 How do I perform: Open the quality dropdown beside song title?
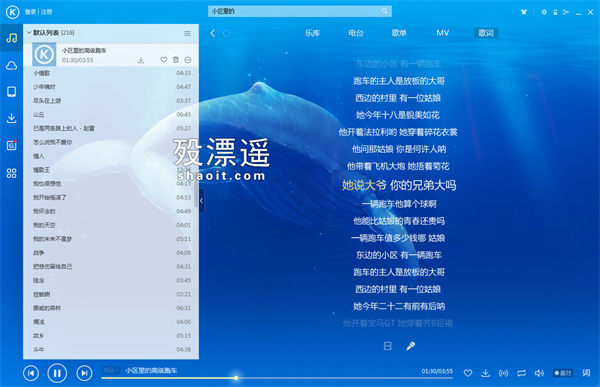[x=111, y=371]
